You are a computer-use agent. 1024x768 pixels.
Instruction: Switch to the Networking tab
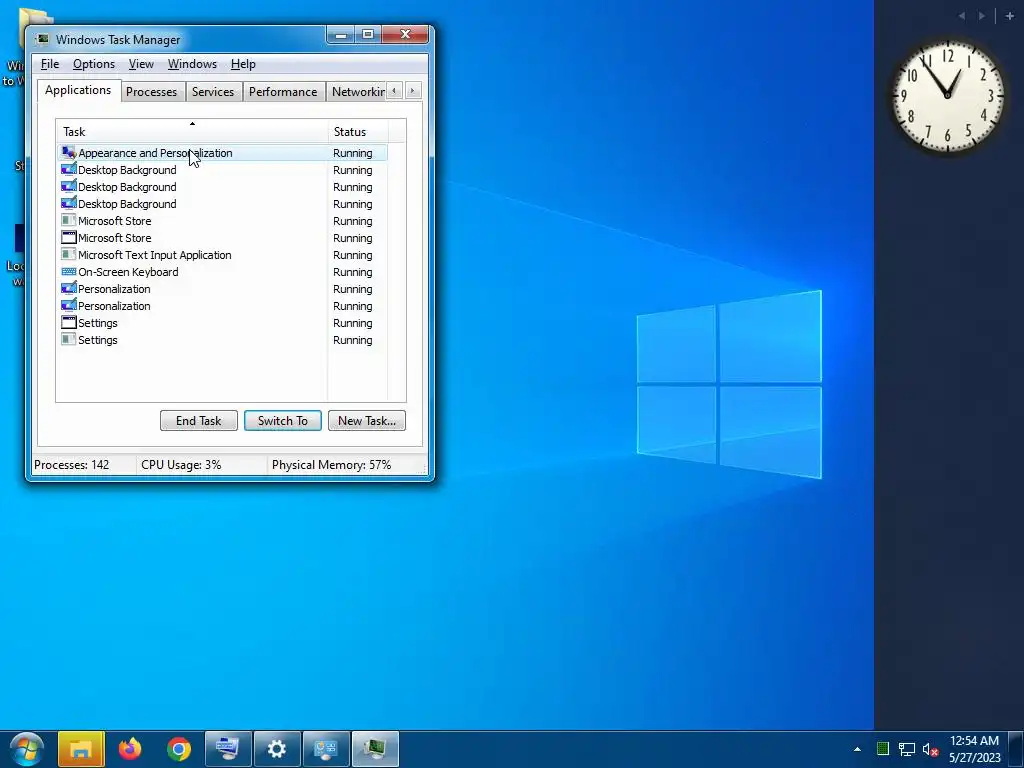pos(357,91)
